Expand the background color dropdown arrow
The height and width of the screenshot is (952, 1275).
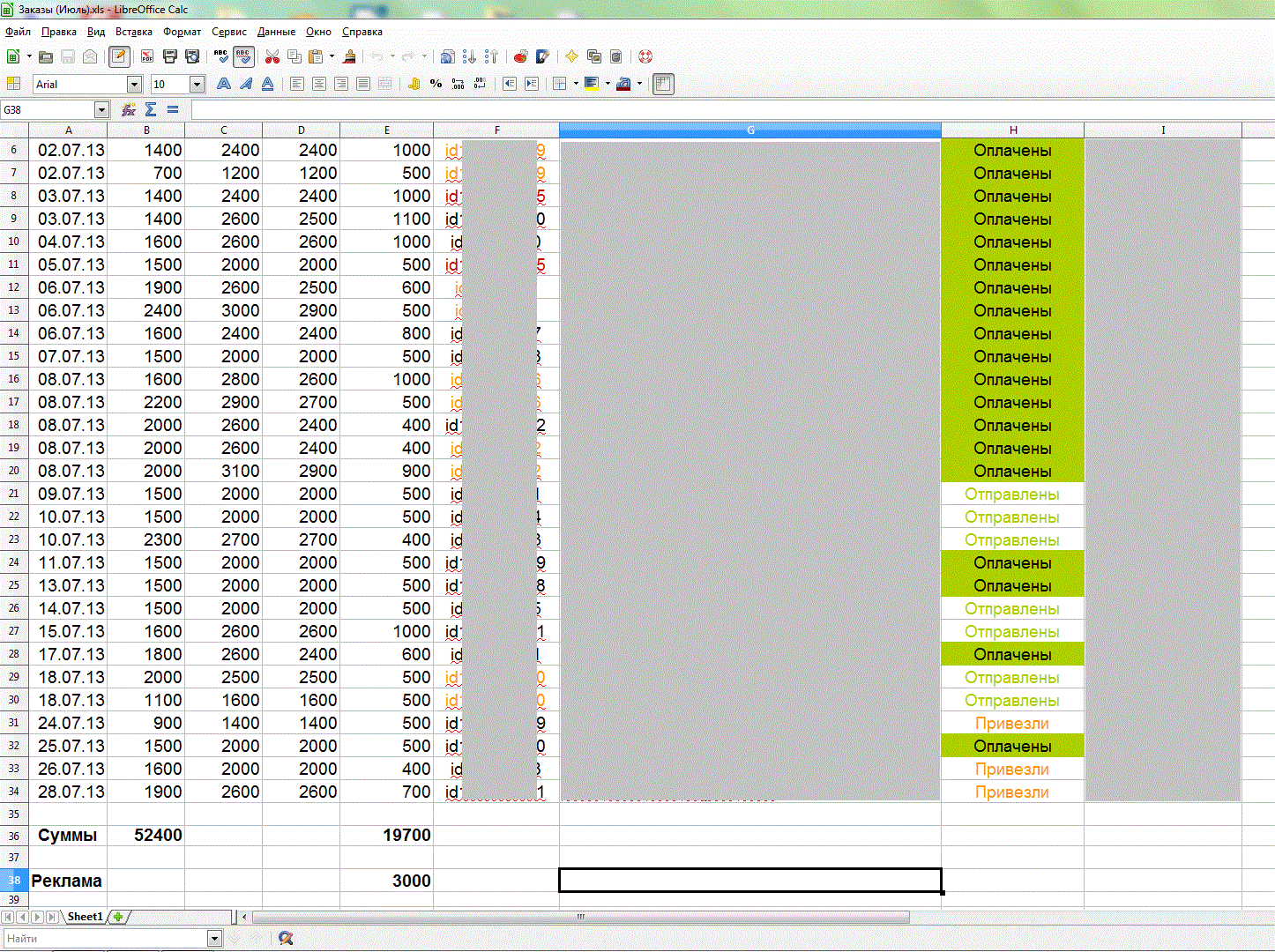pyautogui.click(x=608, y=84)
